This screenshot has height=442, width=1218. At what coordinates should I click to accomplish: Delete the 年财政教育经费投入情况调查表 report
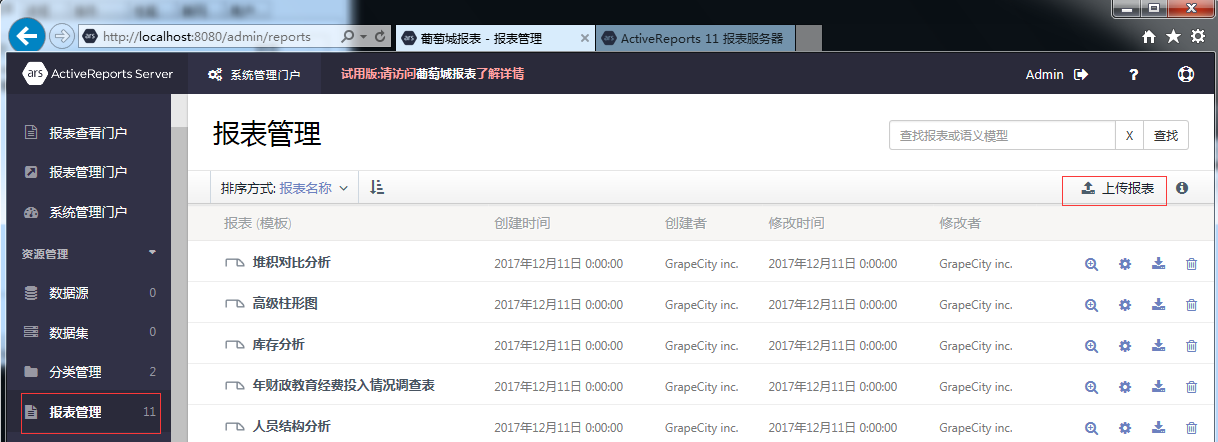click(x=1191, y=386)
